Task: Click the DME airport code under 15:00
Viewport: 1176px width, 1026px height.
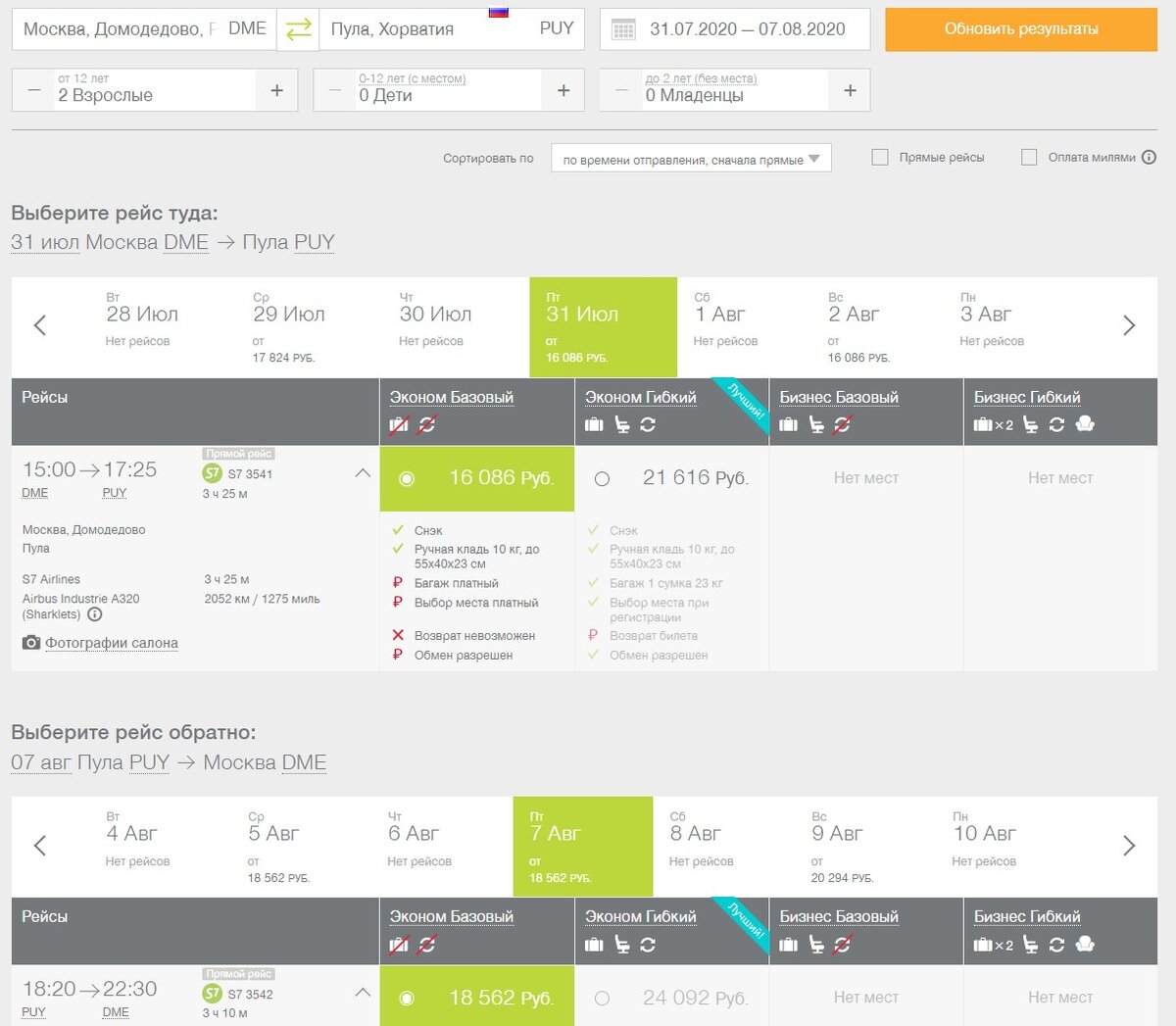Action: coord(35,493)
